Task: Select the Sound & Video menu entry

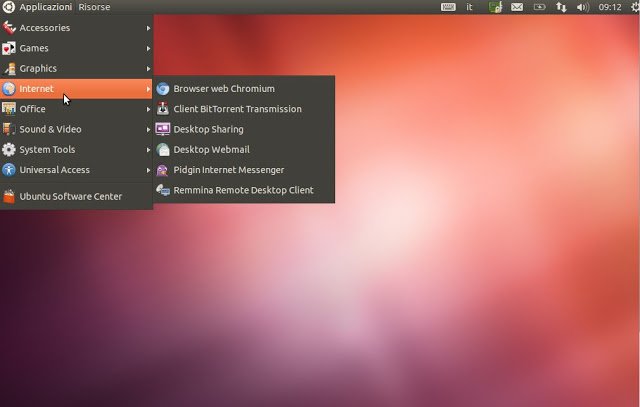Action: [76, 129]
